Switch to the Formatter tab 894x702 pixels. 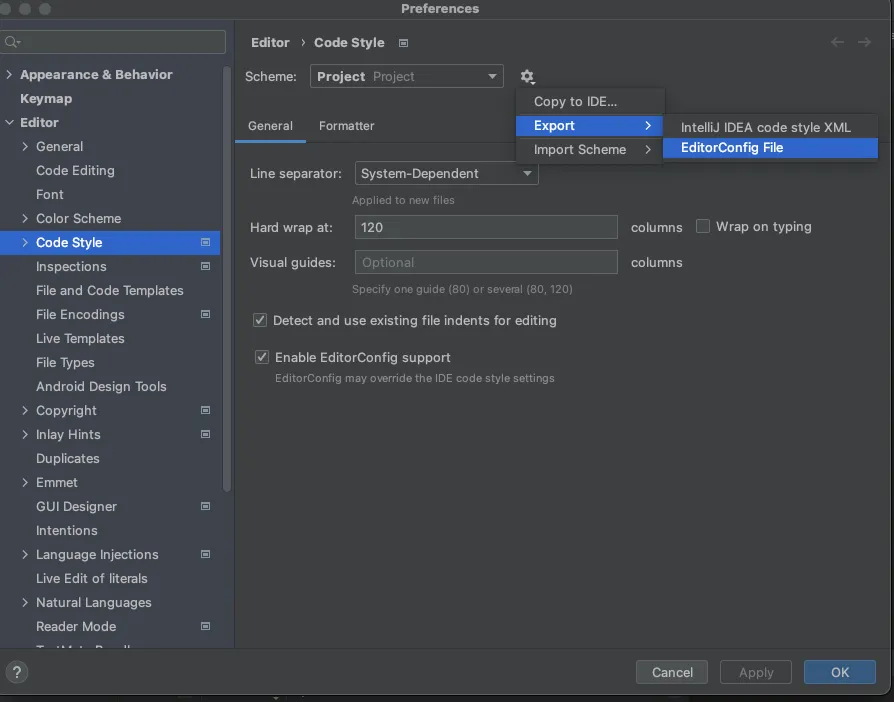(x=346, y=126)
